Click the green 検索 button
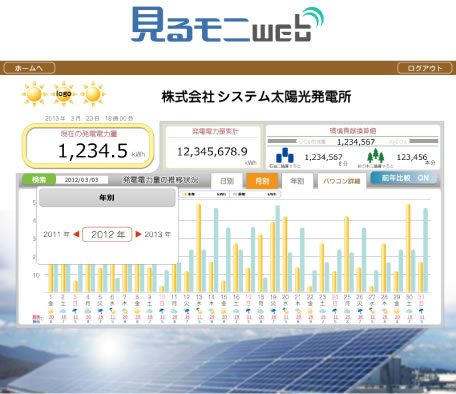This screenshot has height=394, width=456. tap(39, 180)
